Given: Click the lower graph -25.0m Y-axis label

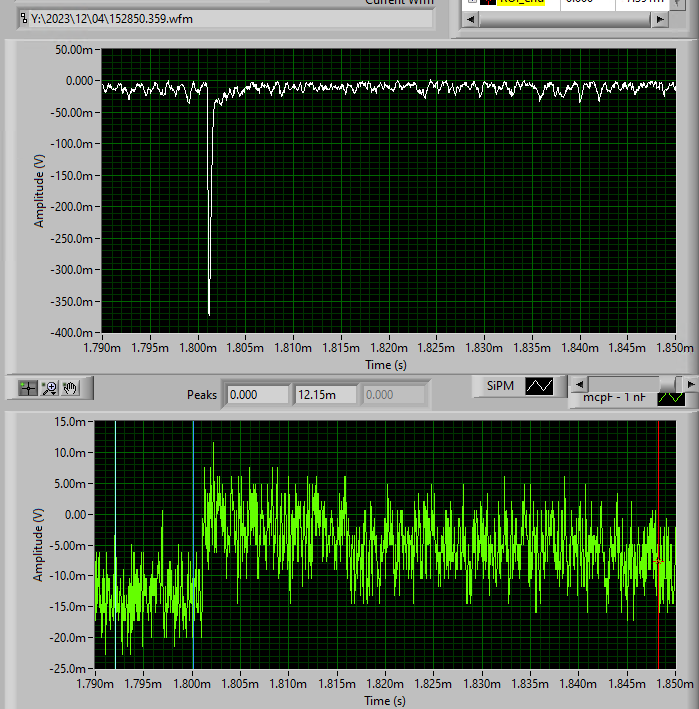Looking at the screenshot, I should [68, 669].
